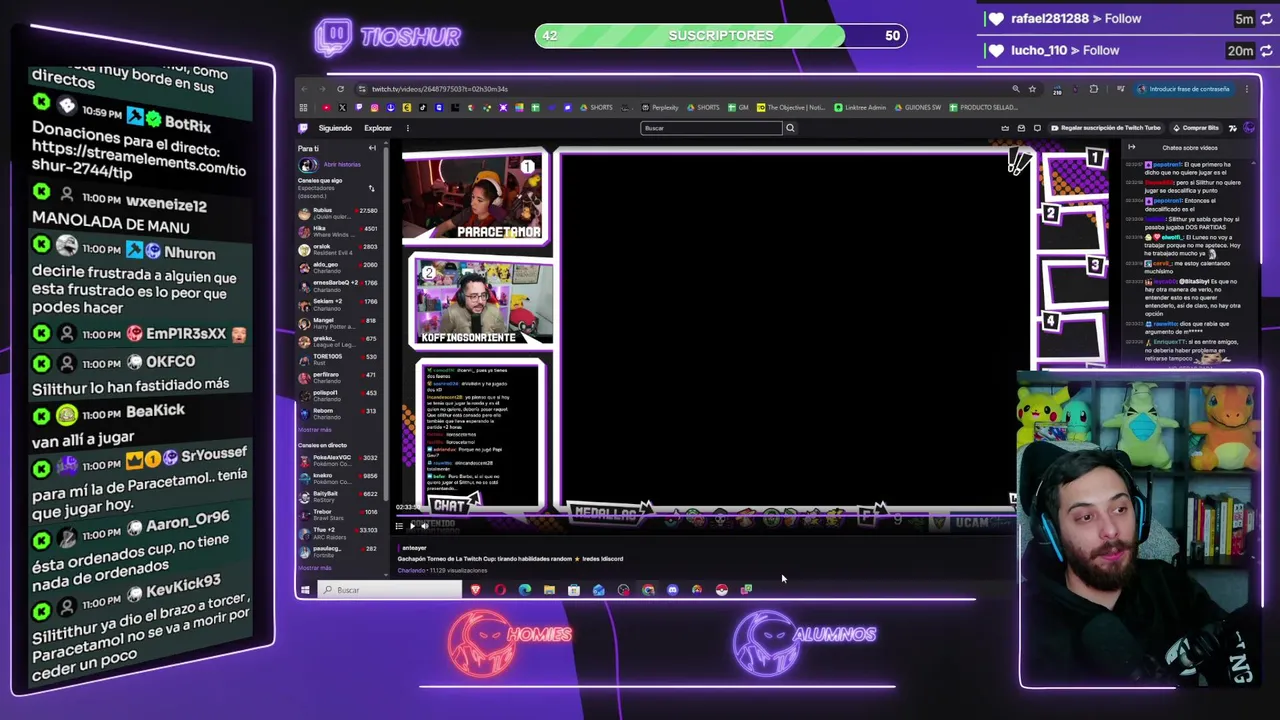Click the Twitch search magnifier button
Screen dimensions: 1280x720
click(x=790, y=128)
